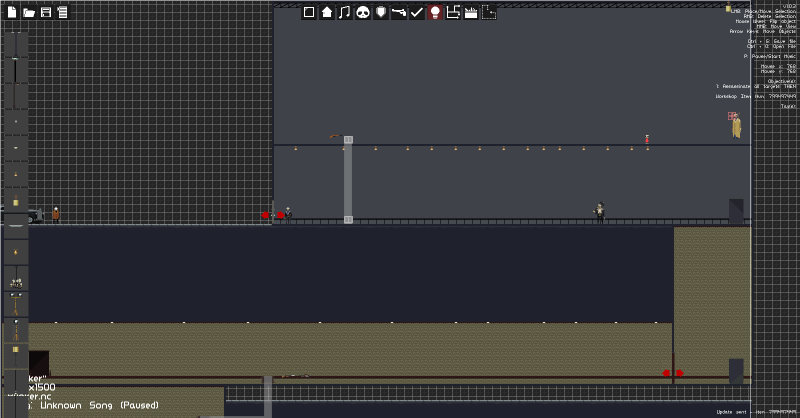The width and height of the screenshot is (800, 418).
Task: Pick the brass lantern light palette item
Action: pos(16,201)
